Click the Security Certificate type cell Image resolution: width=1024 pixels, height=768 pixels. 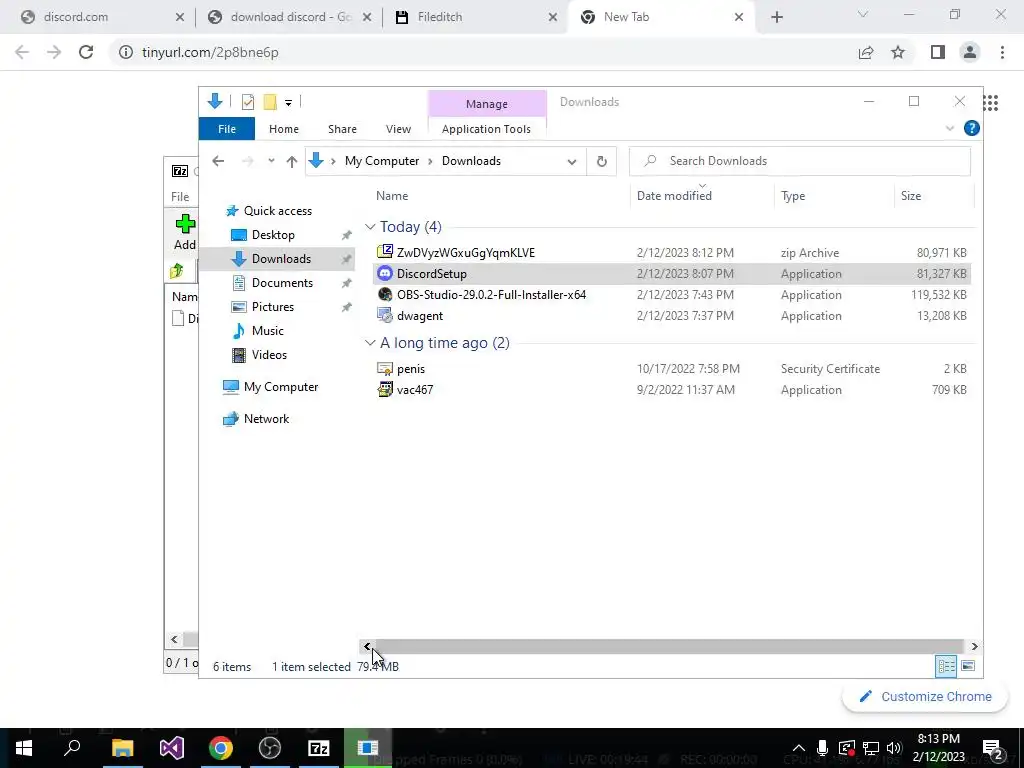[830, 369]
